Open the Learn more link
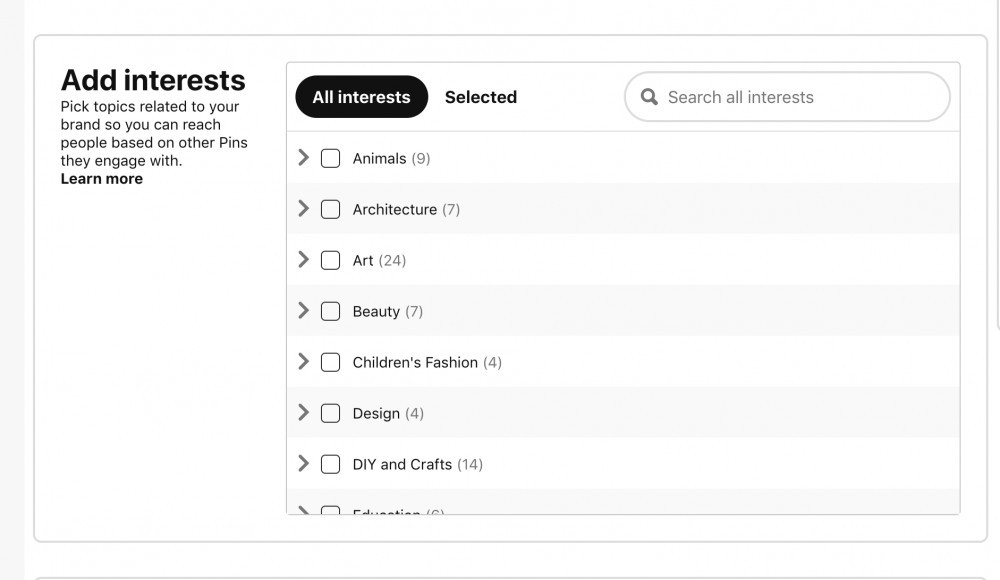The width and height of the screenshot is (1000, 580). click(101, 179)
